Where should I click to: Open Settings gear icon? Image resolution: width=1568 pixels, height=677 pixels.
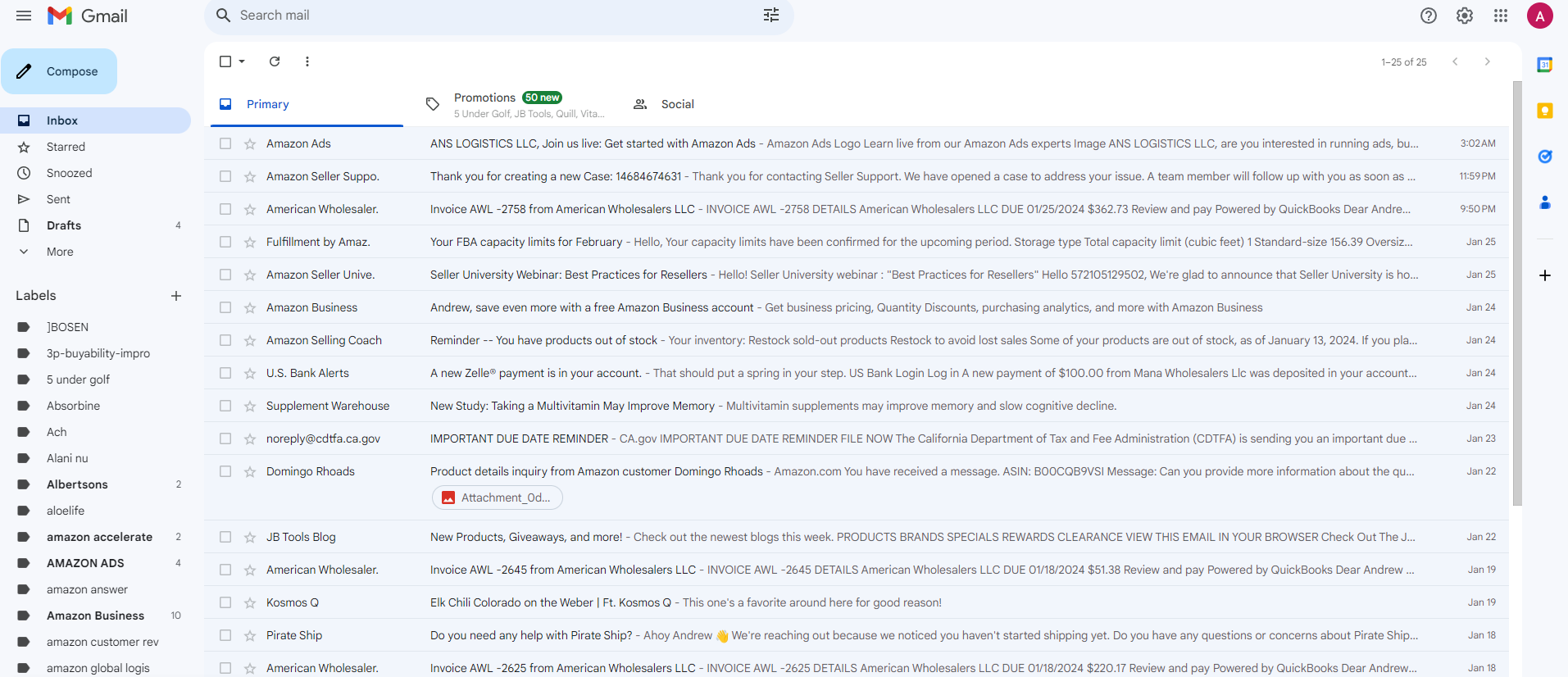pyautogui.click(x=1465, y=16)
